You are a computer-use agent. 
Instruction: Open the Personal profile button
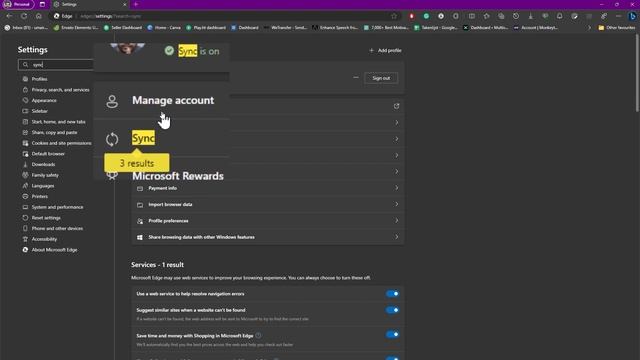[17, 4]
